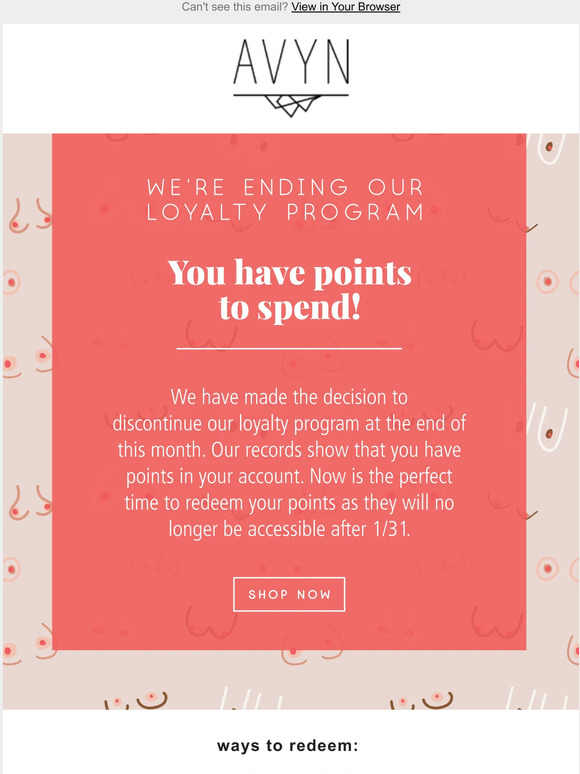This screenshot has height=774, width=580.
Task: Click the AVYN wordmark logo
Action: pos(291,62)
